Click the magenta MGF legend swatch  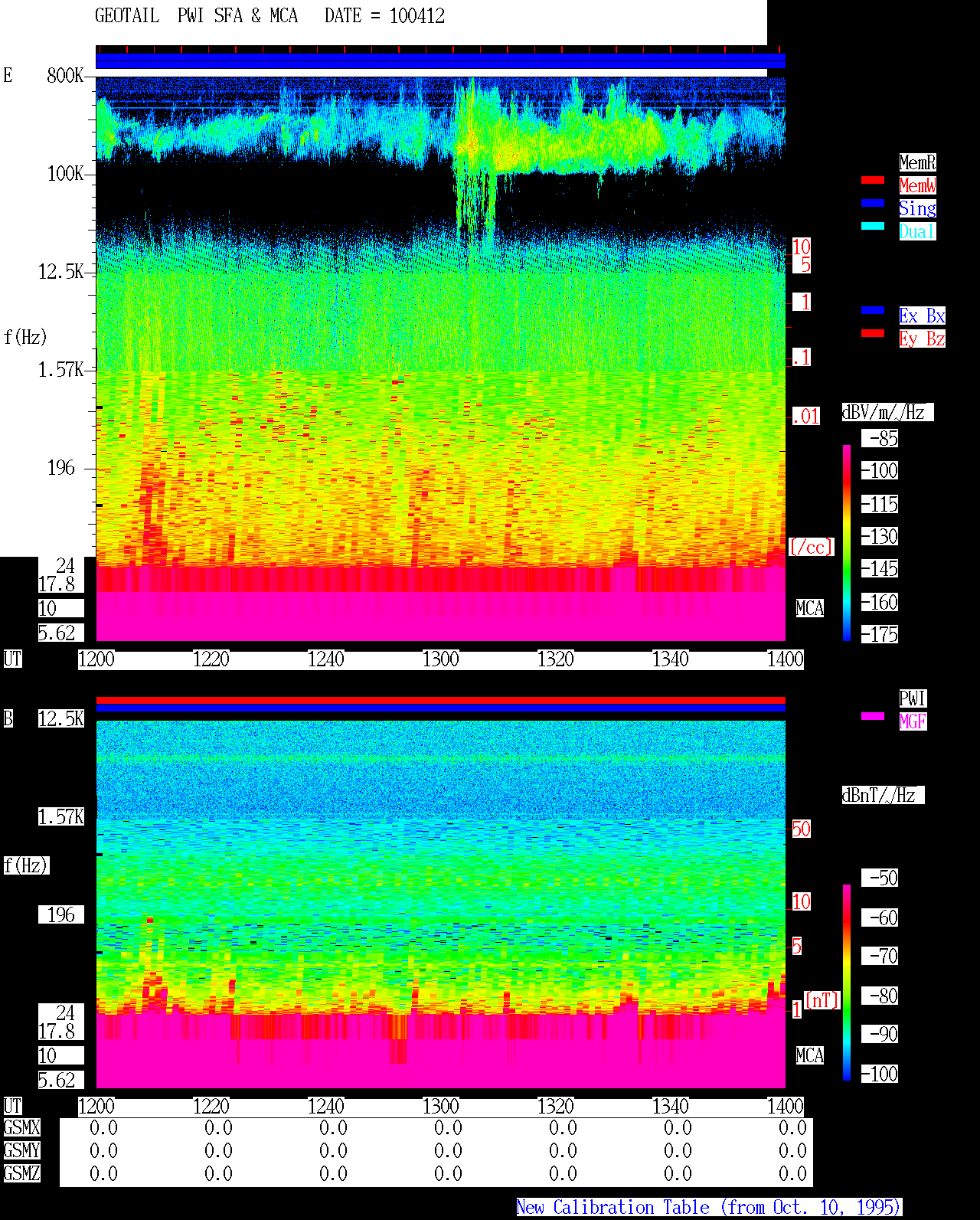click(873, 716)
